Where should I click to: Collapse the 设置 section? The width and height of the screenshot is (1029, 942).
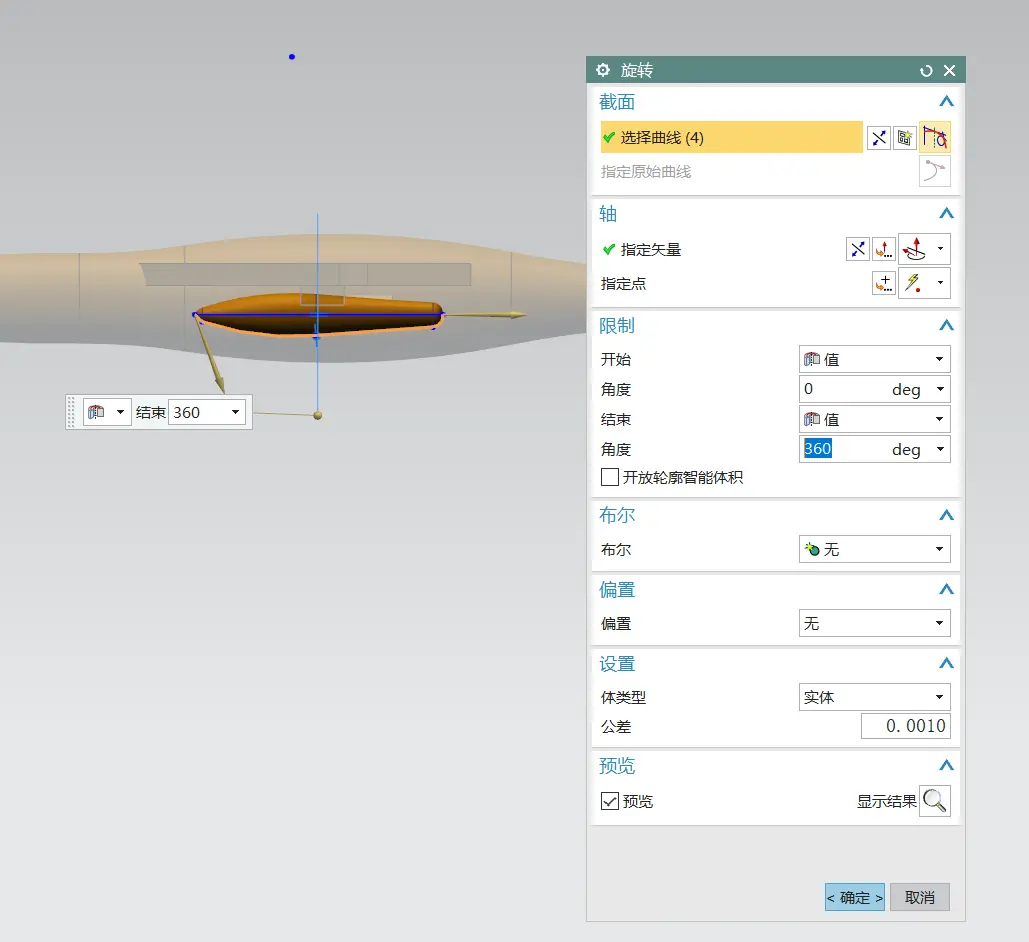(x=946, y=664)
